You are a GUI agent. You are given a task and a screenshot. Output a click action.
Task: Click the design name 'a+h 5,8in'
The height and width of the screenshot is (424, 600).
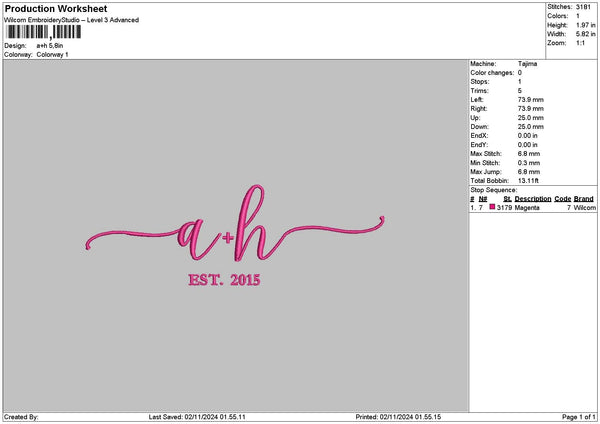point(50,46)
